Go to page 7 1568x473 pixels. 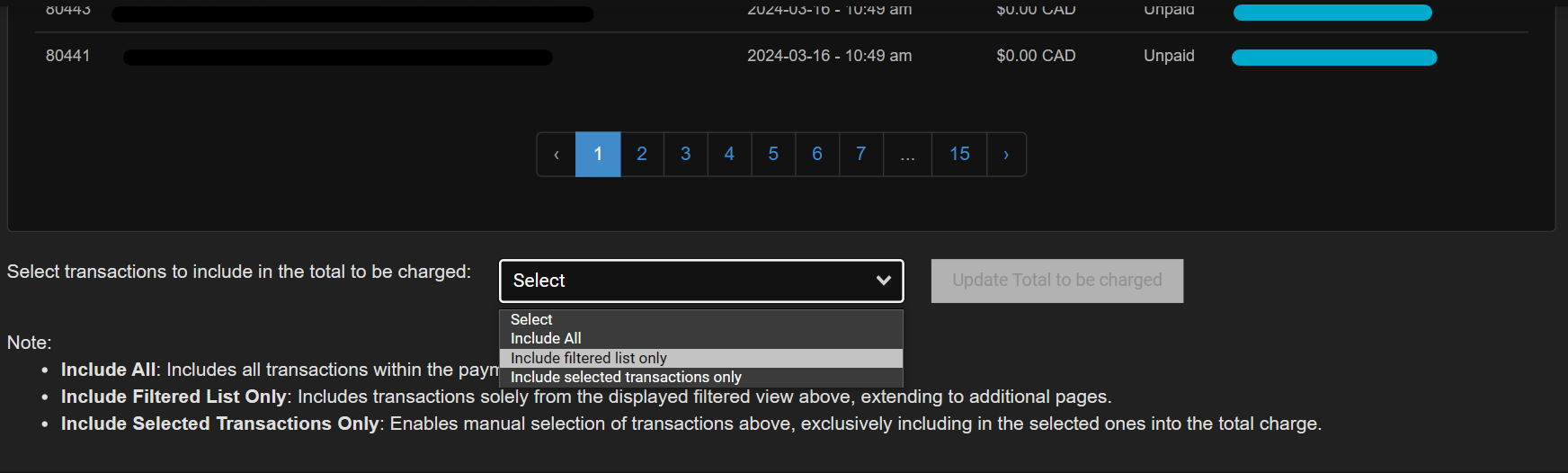point(860,155)
